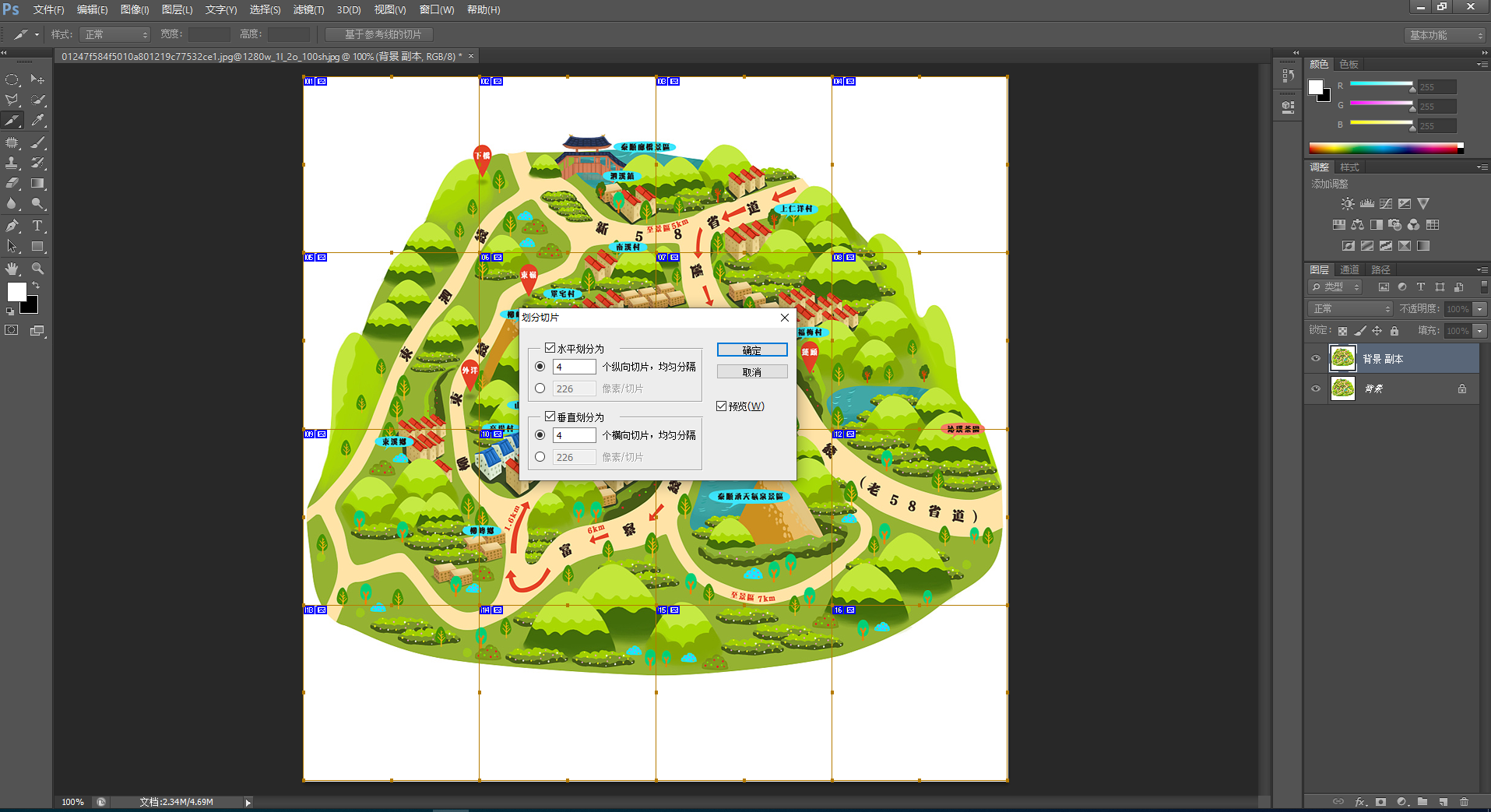Image resolution: width=1491 pixels, height=812 pixels.
Task: Select the Move tool
Action: click(x=37, y=79)
